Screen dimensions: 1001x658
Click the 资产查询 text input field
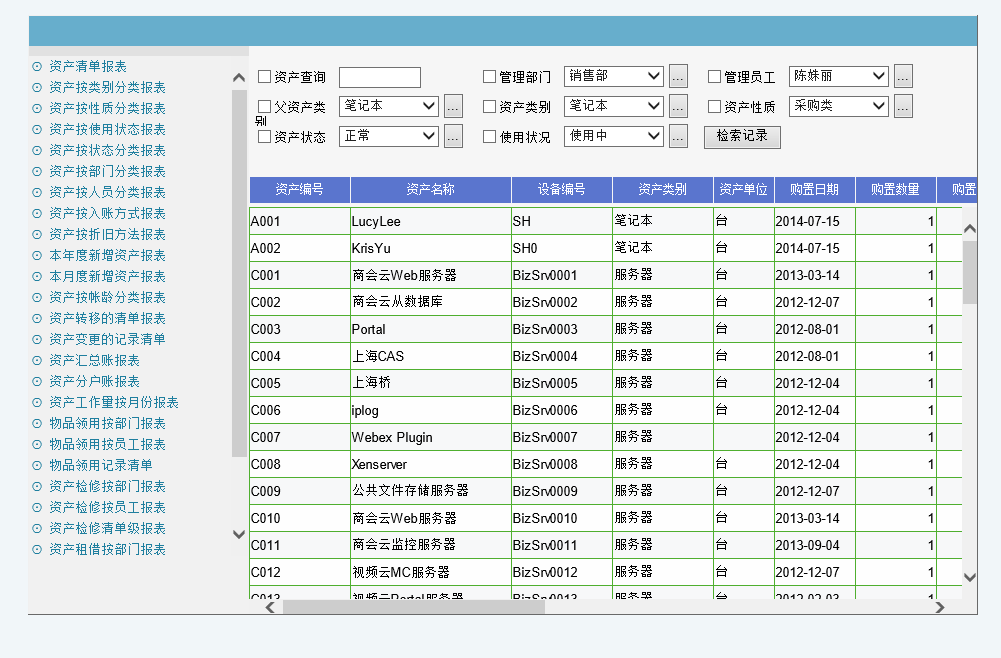[x=380, y=78]
